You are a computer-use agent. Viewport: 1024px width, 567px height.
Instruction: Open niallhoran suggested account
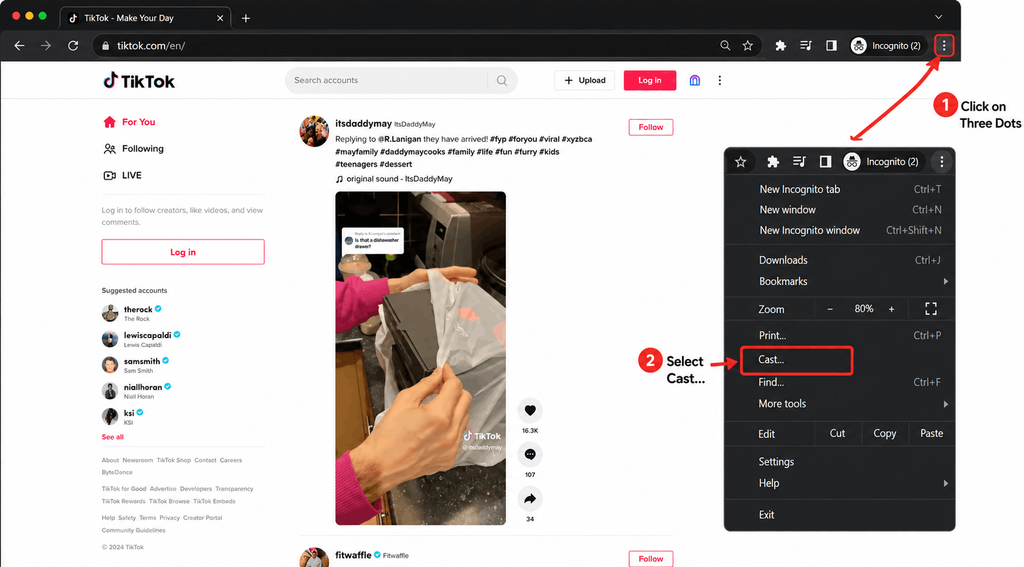[136, 391]
